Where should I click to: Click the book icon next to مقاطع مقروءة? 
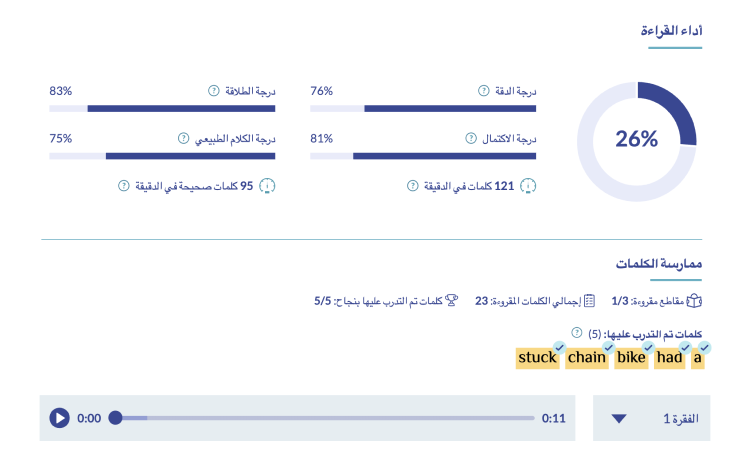pos(694,300)
